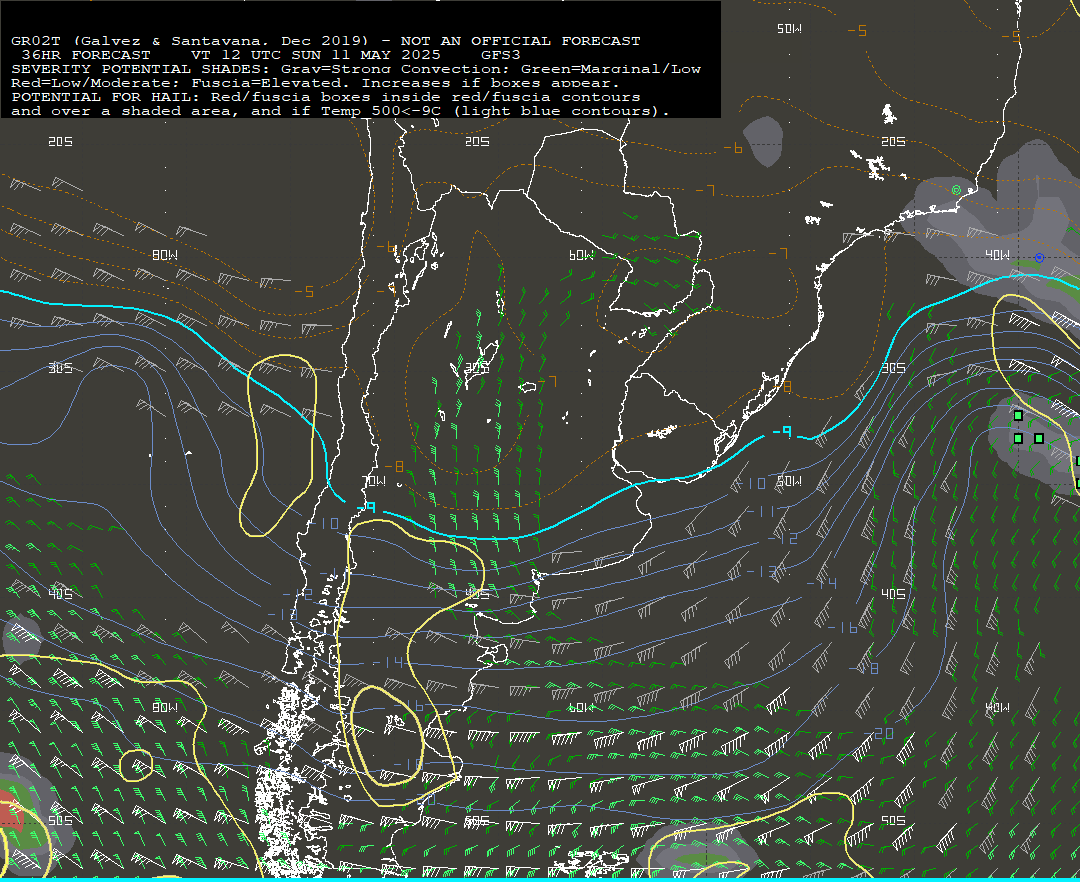1080x882 pixels.
Task: Click the lower-left green square hail marker
Action: point(1018,439)
